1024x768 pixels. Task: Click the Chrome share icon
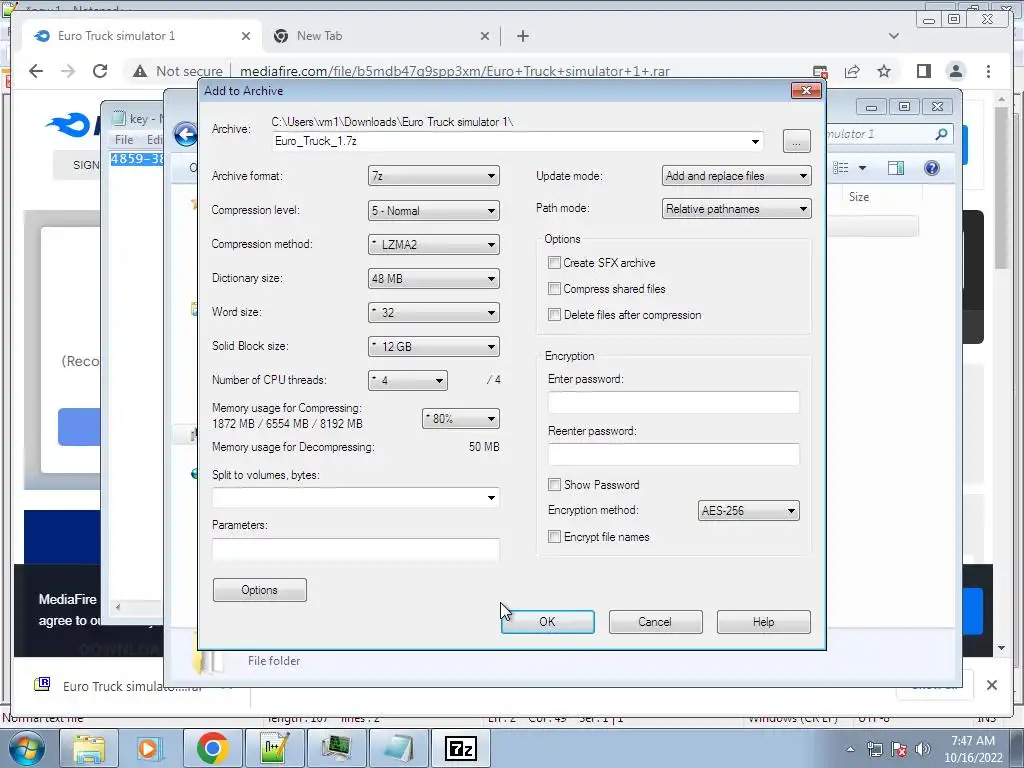point(852,71)
